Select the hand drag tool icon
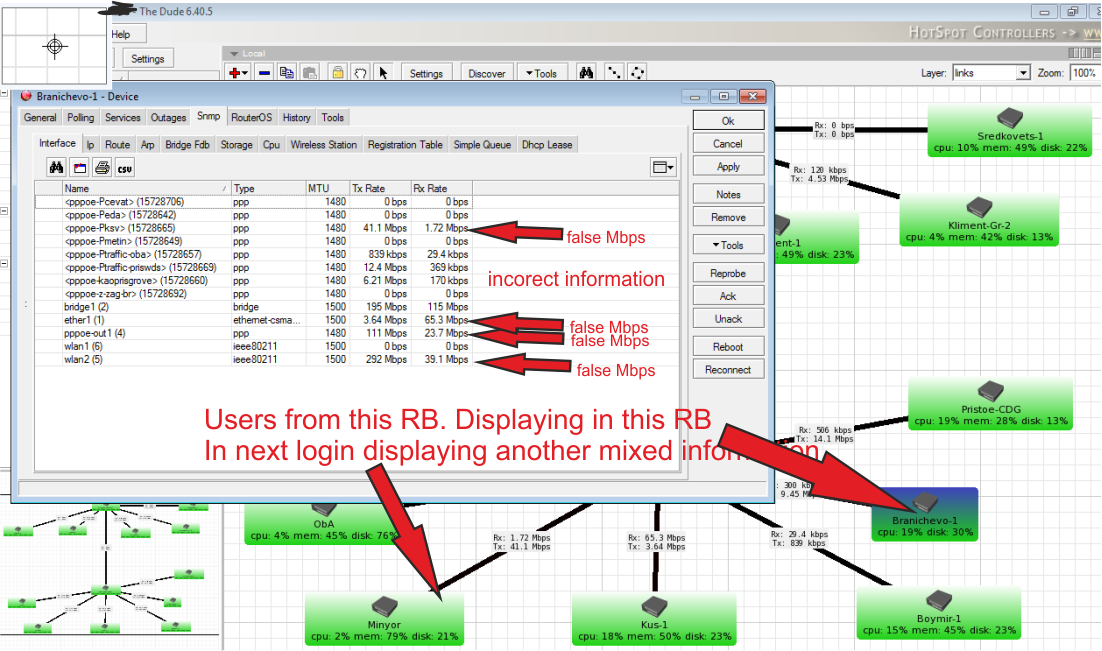The width and height of the screenshot is (1102, 651). point(361,73)
